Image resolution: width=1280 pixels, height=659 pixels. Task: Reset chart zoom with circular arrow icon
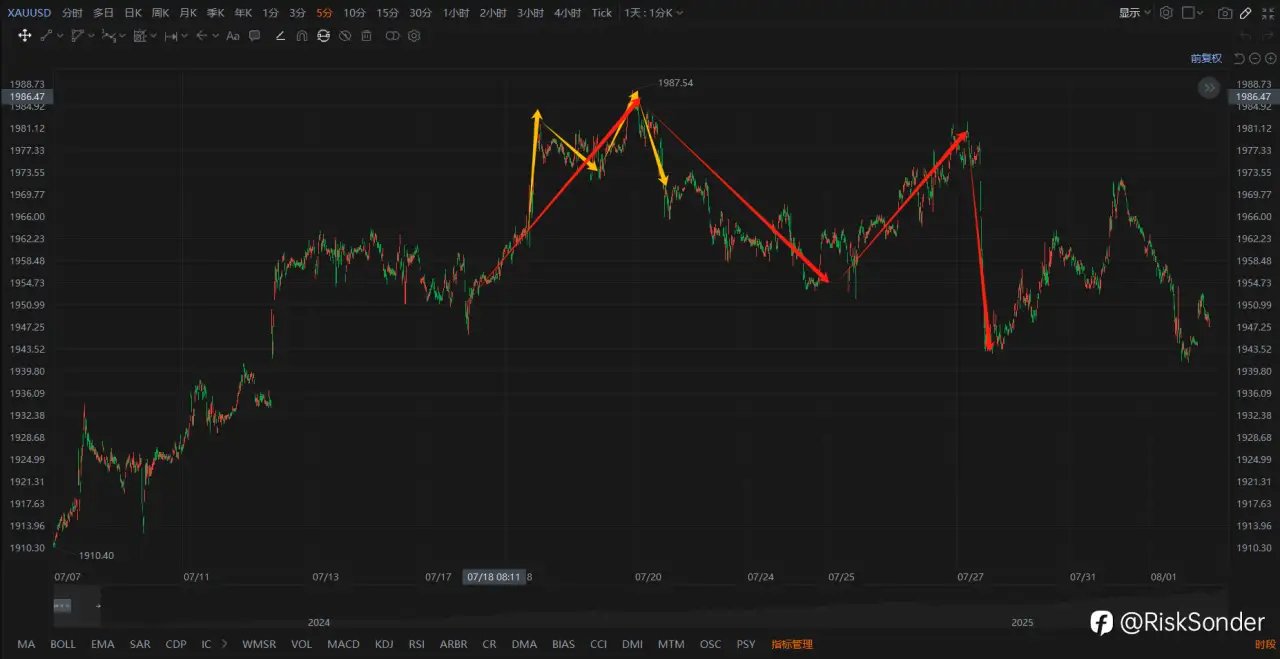pos(1239,59)
